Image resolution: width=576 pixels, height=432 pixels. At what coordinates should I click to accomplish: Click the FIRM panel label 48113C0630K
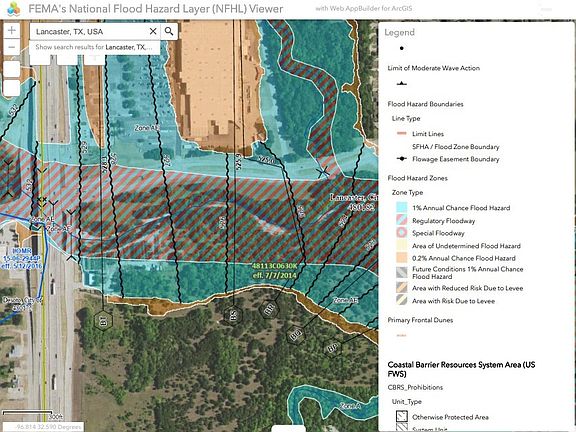274,266
